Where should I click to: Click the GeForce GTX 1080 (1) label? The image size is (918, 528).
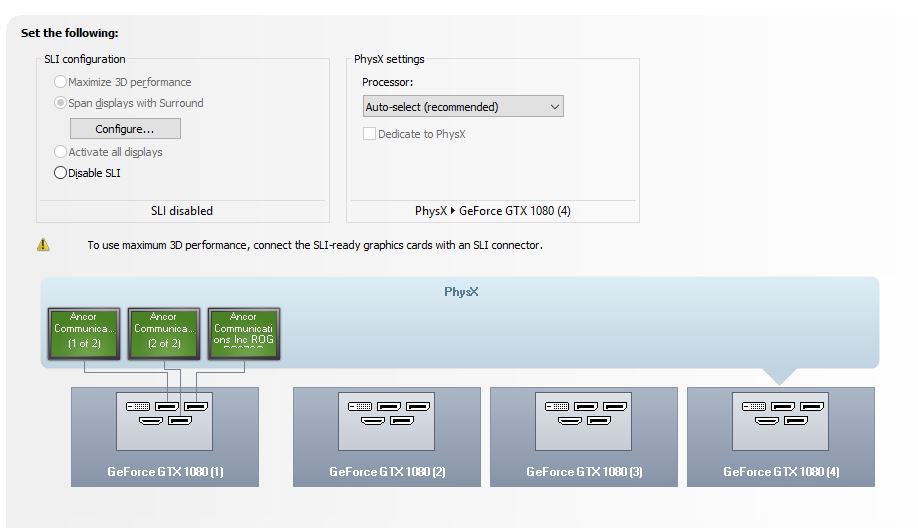[165, 472]
